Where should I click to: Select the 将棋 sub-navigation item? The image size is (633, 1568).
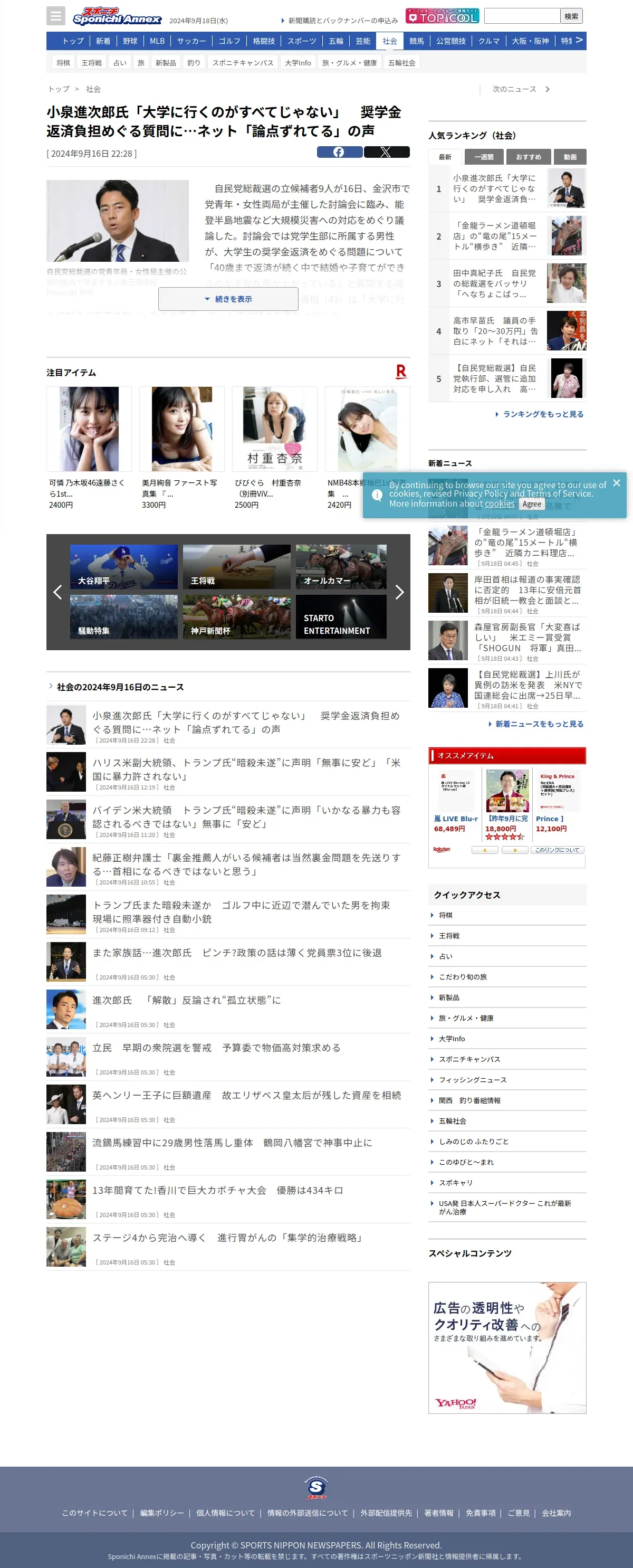pos(63,63)
